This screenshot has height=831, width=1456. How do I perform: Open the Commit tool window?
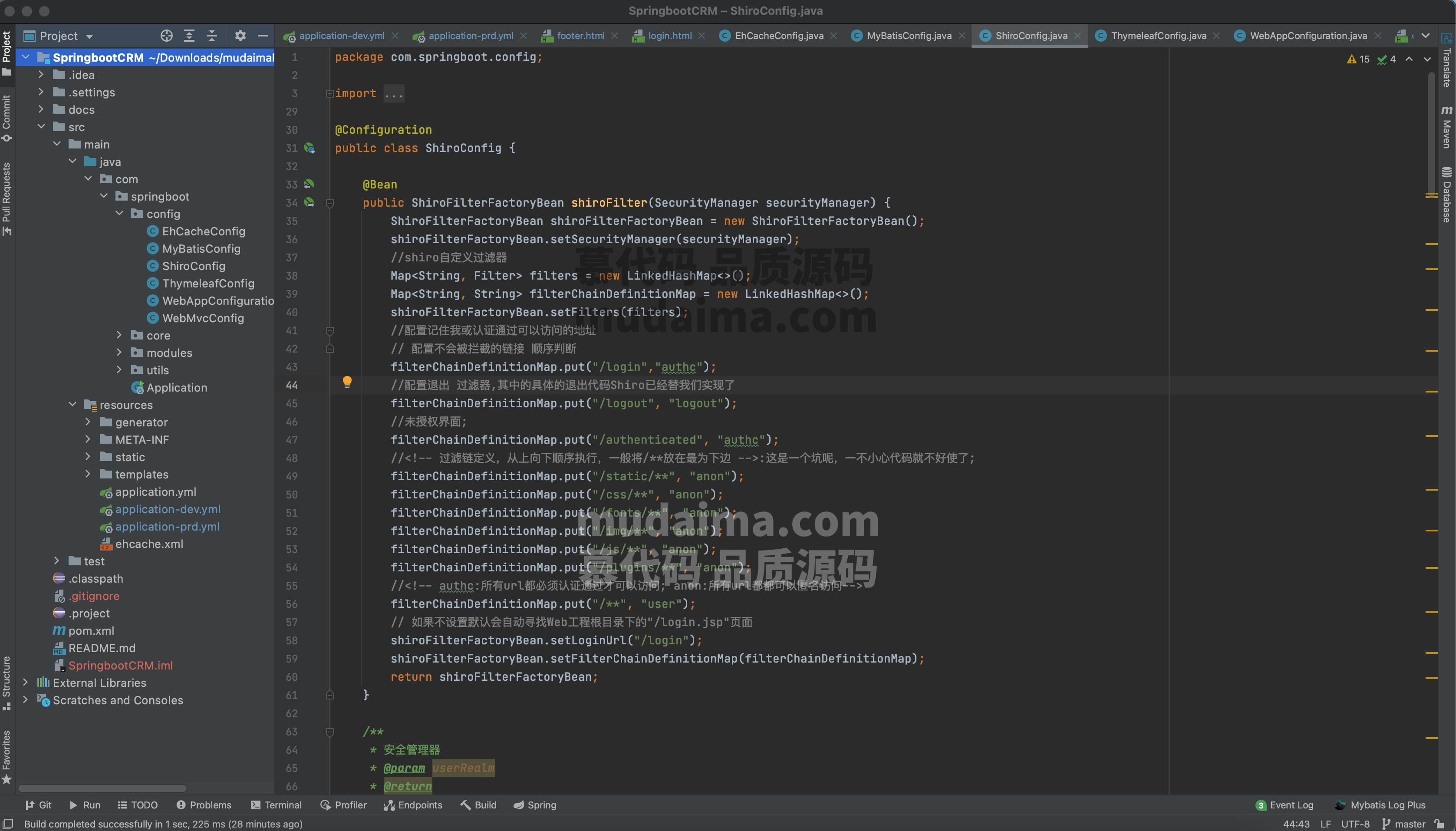coord(7,119)
